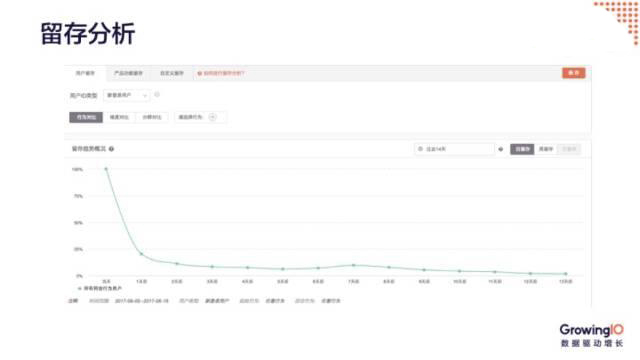Select the third comparison toggle option
The image size is (640, 360).
click(152, 117)
